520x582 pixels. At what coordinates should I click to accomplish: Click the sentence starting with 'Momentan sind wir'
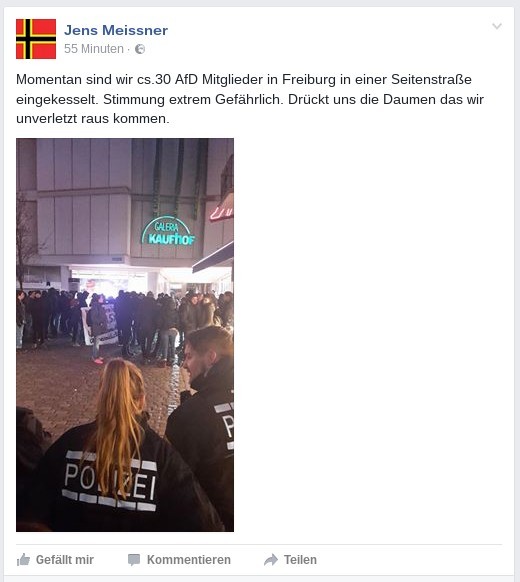click(244, 79)
